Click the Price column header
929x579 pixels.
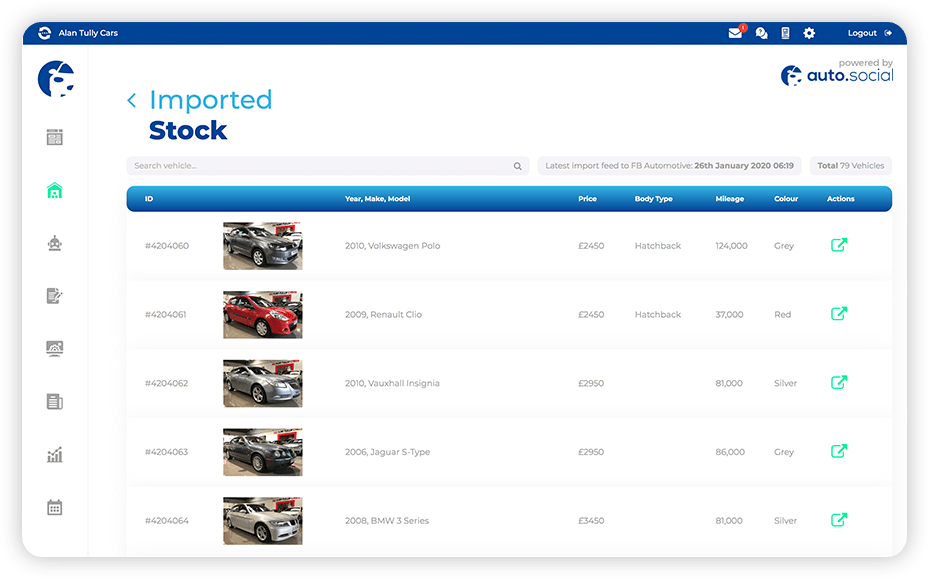[587, 199]
